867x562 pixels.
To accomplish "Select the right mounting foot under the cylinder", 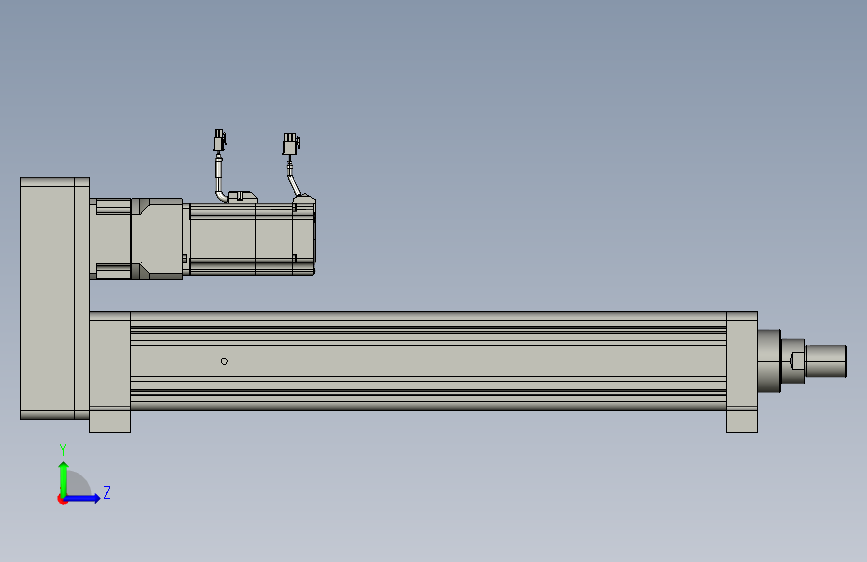I will click(x=742, y=422).
